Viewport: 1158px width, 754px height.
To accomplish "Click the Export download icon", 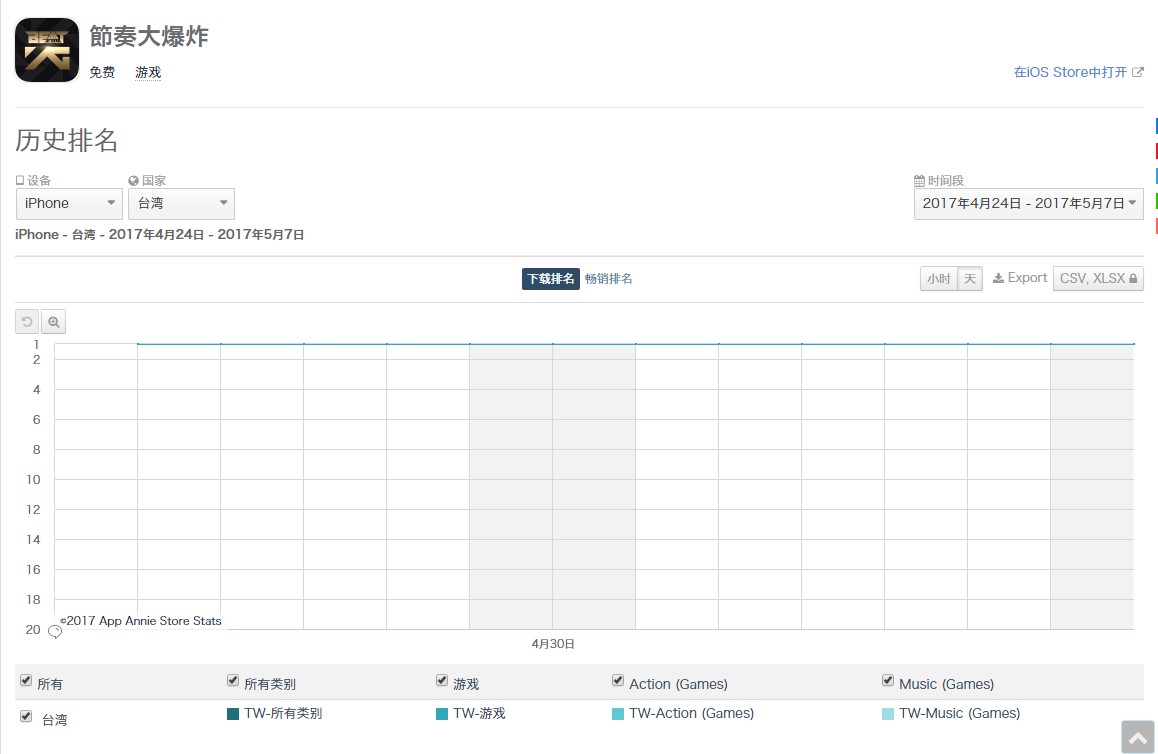I will tap(998, 279).
